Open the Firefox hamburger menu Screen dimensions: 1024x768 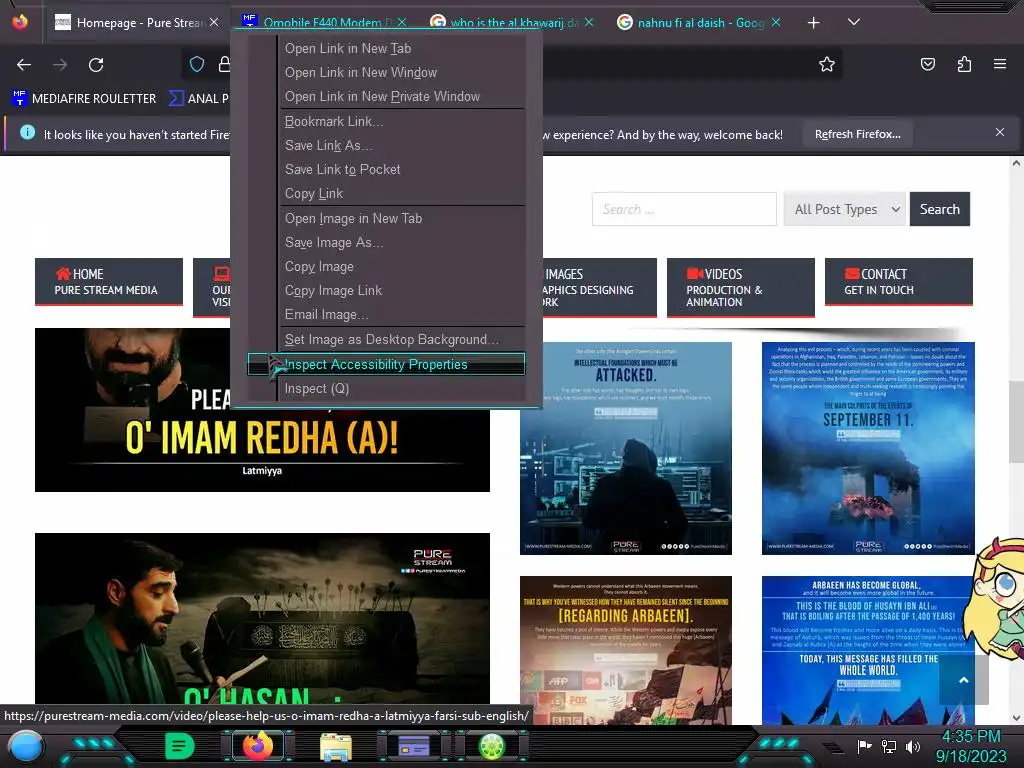point(1000,64)
